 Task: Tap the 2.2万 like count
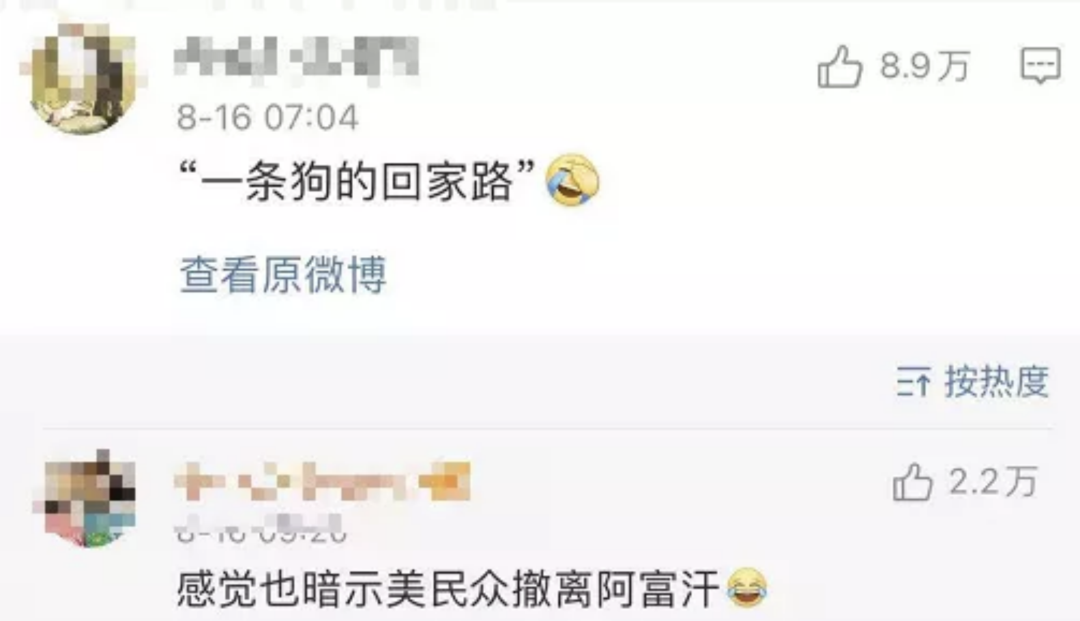[993, 482]
